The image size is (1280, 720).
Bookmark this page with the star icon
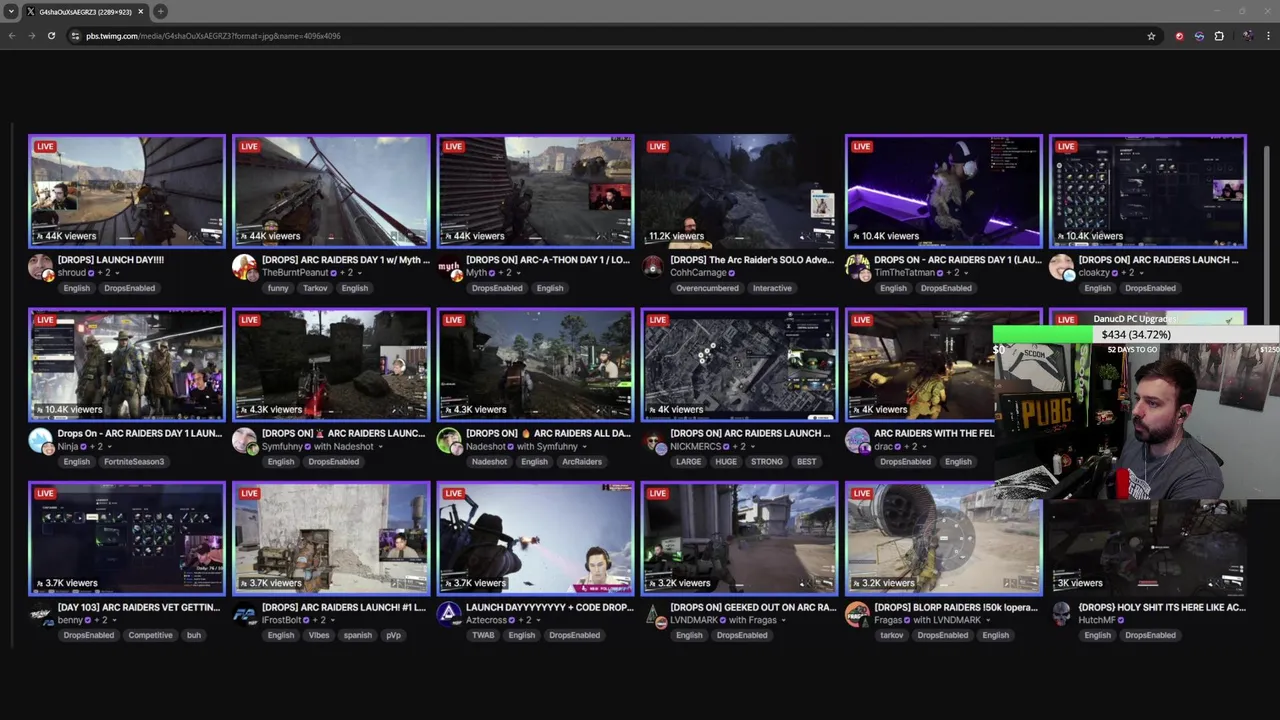click(x=1151, y=36)
